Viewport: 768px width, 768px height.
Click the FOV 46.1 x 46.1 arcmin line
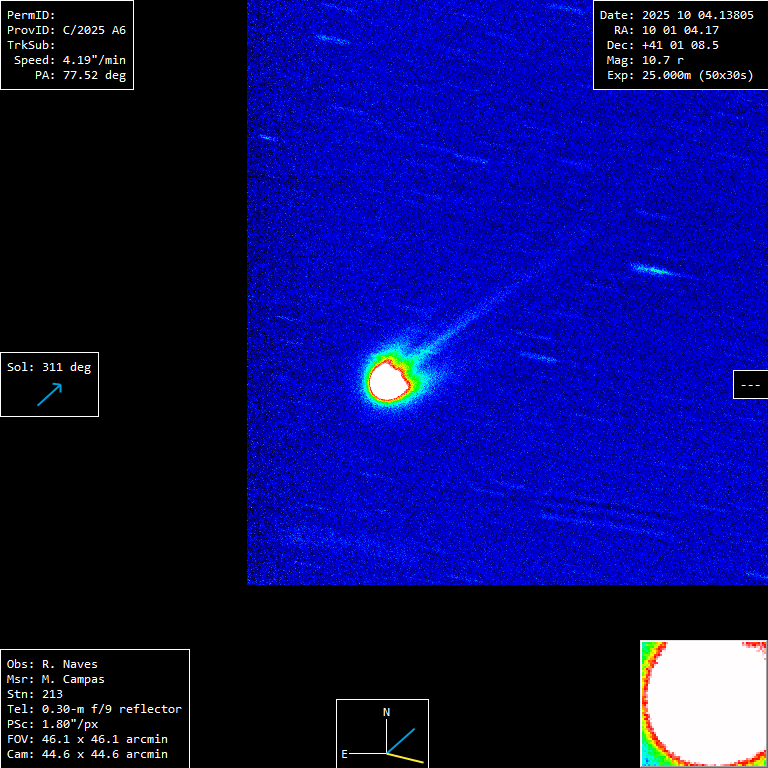pyautogui.click(x=87, y=739)
